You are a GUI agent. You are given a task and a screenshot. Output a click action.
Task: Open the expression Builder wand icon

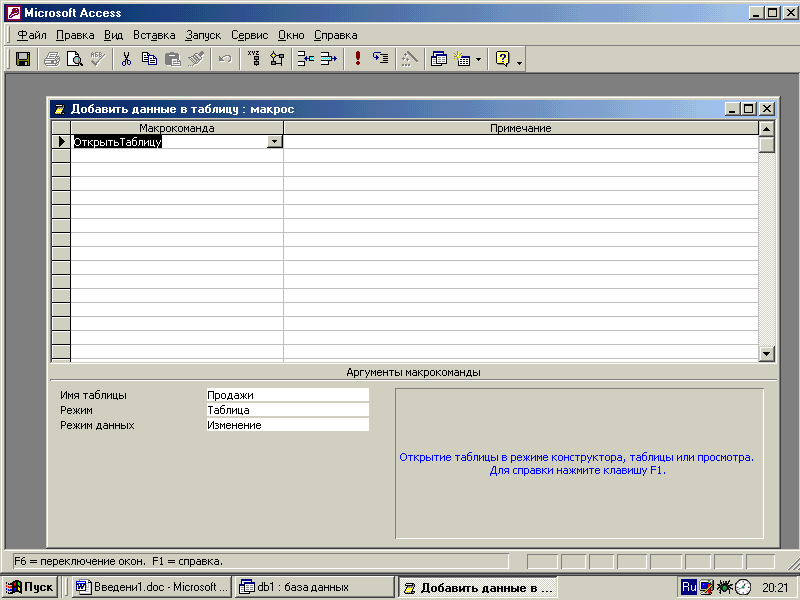pyautogui.click(x=410, y=59)
